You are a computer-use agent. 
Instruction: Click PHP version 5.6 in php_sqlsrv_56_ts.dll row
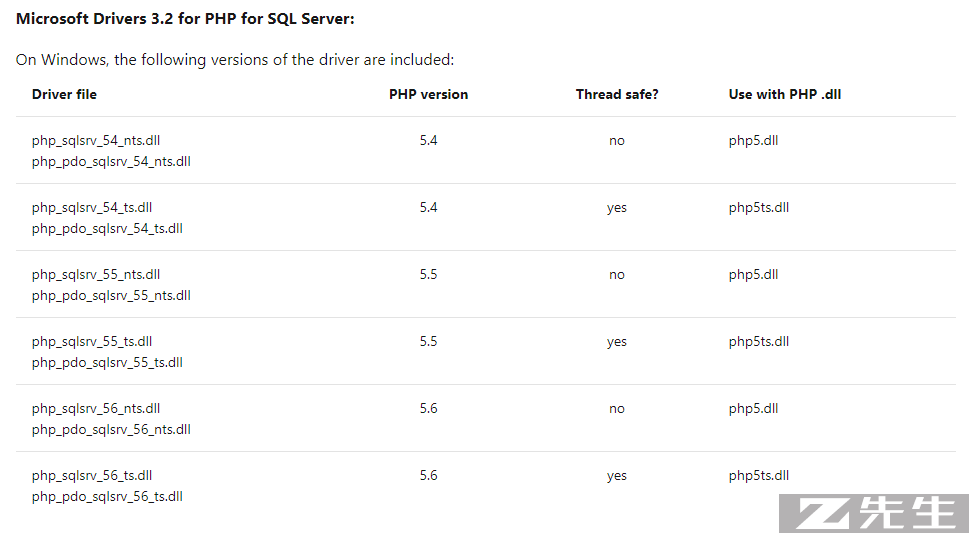(428, 475)
